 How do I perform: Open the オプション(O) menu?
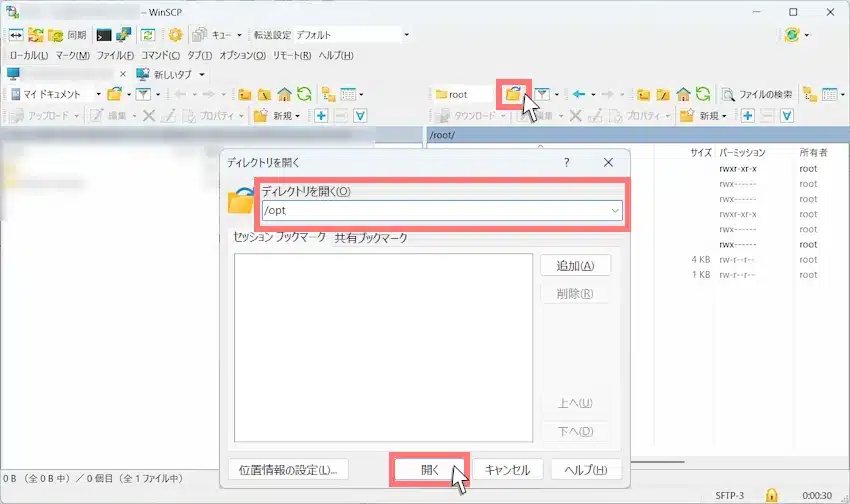(x=242, y=55)
